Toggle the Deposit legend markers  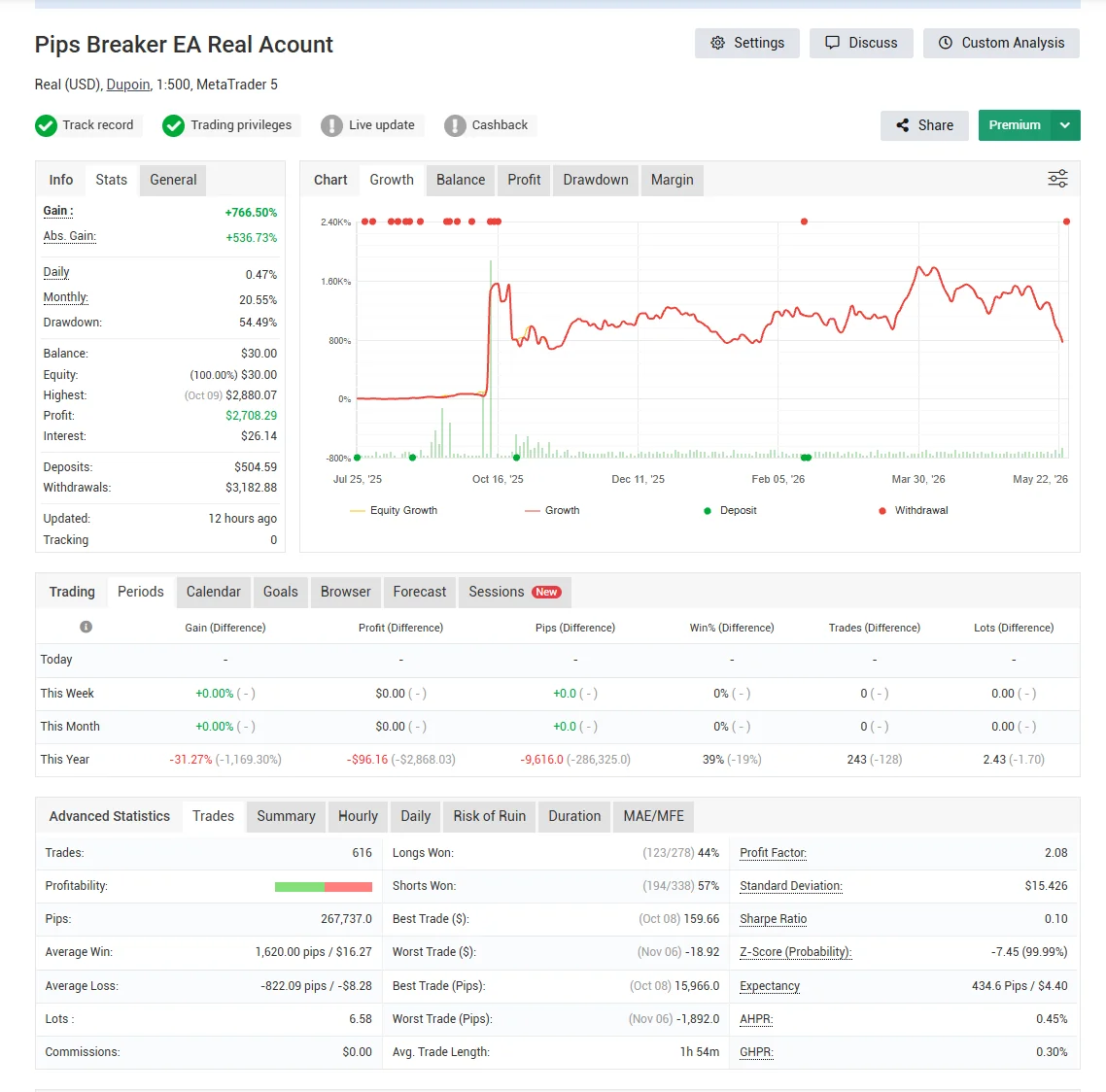click(x=730, y=510)
